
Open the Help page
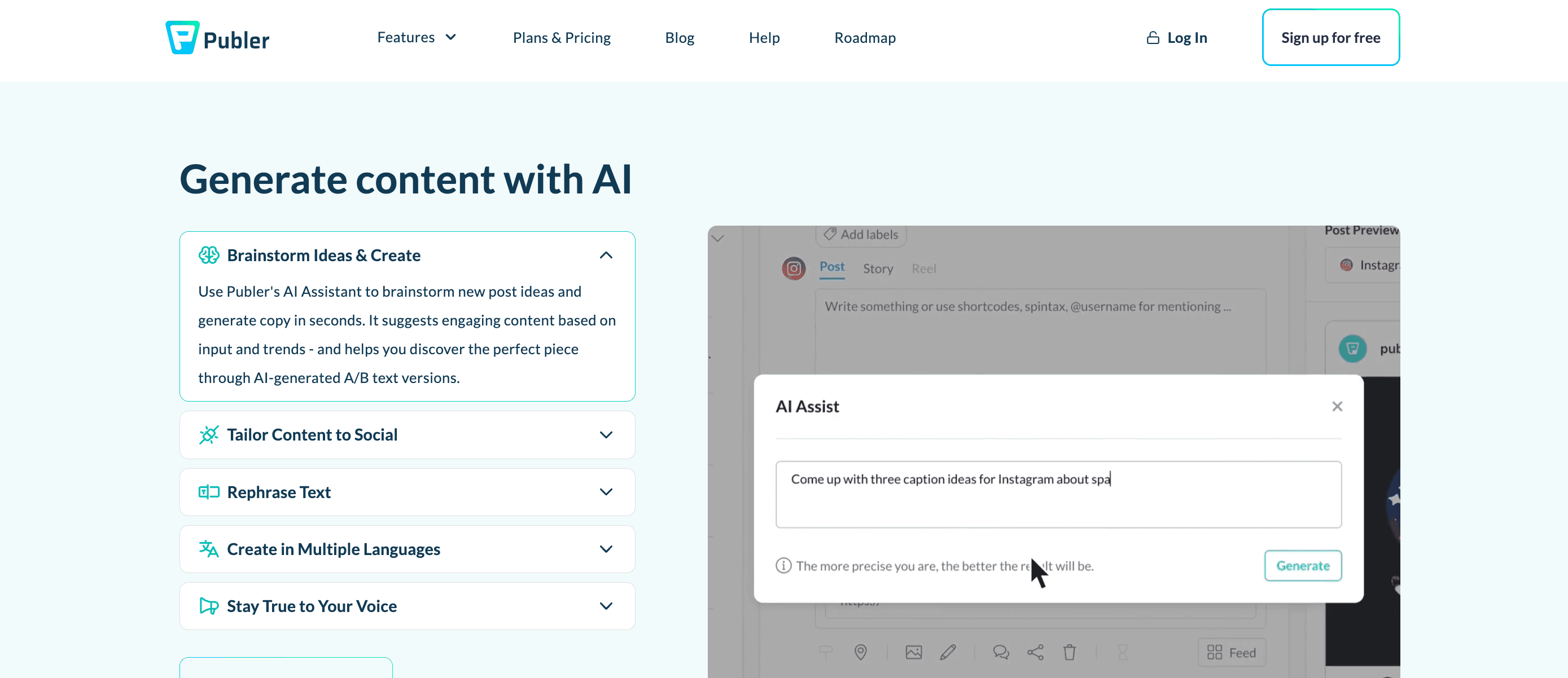pyautogui.click(x=764, y=38)
